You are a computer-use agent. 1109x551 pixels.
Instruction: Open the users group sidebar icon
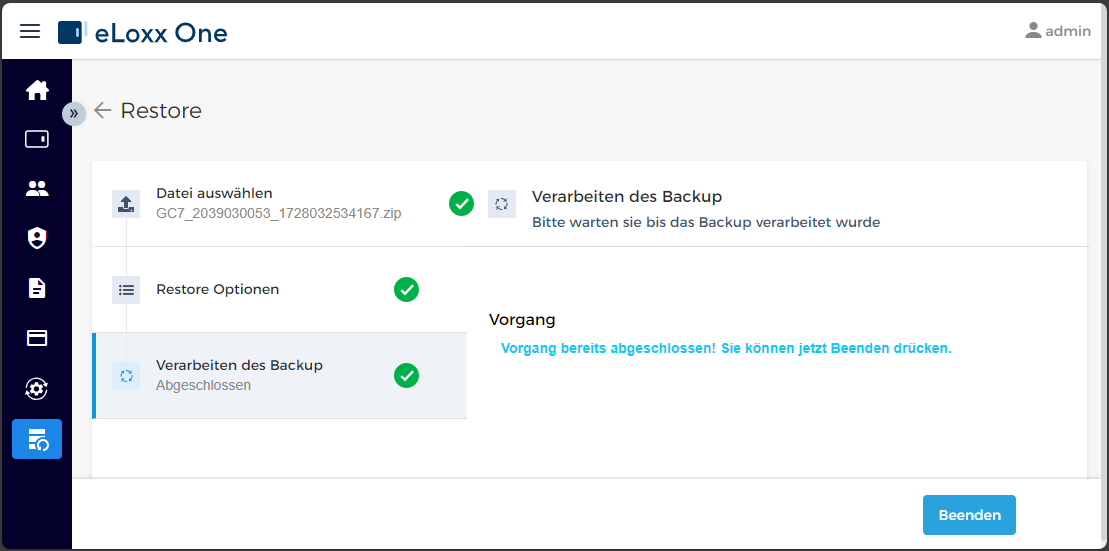coord(37,189)
